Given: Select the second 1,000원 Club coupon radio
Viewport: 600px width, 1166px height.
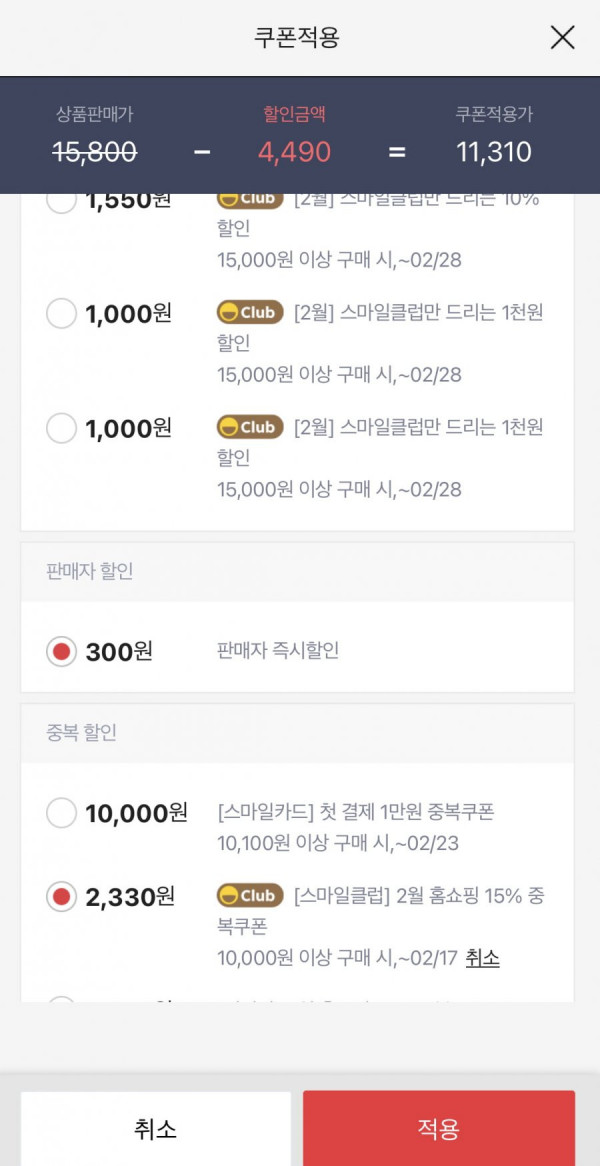Looking at the screenshot, I should (61, 428).
